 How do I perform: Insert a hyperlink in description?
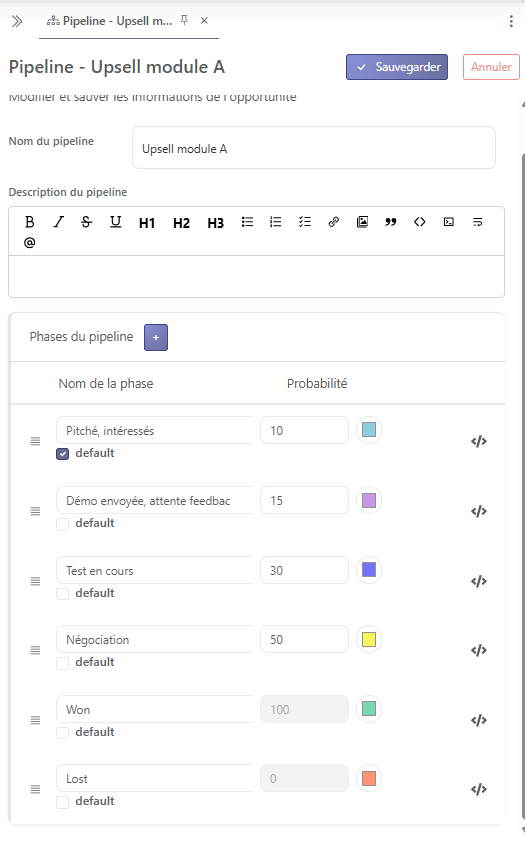[x=333, y=222]
